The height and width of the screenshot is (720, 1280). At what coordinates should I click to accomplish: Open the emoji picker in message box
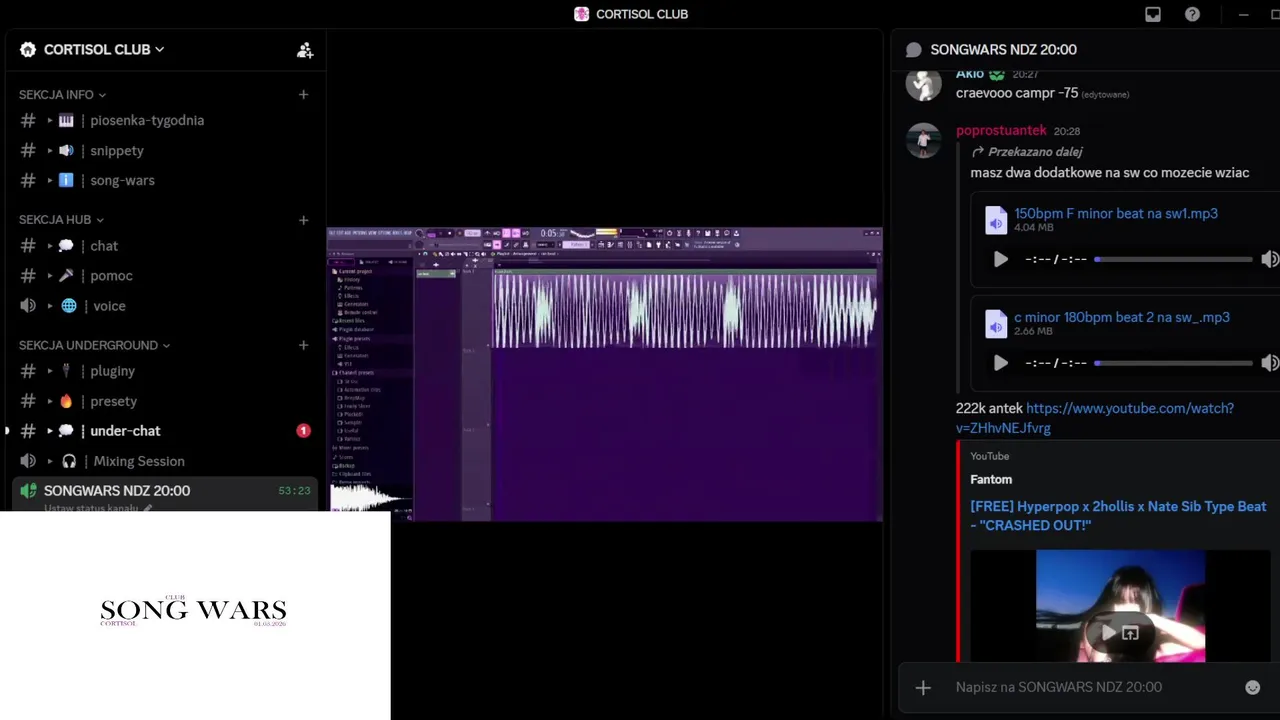point(1252,687)
